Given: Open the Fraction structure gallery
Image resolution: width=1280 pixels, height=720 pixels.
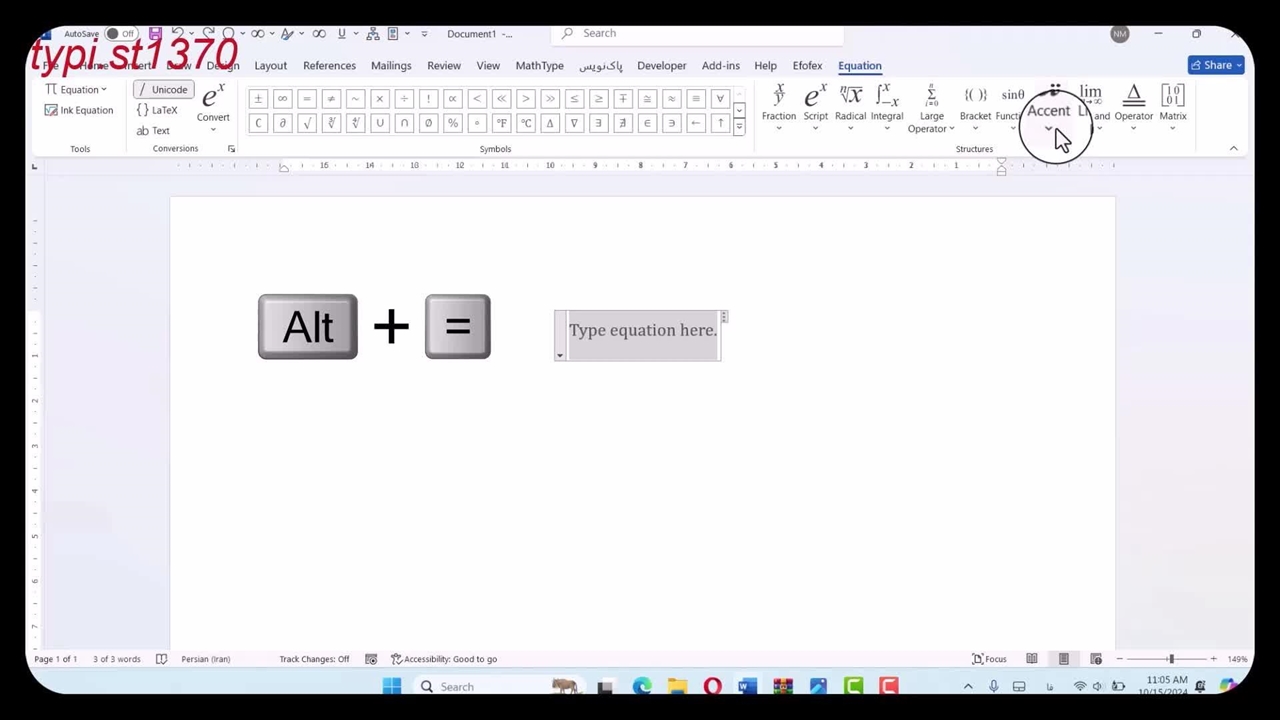Looking at the screenshot, I should 778,105.
